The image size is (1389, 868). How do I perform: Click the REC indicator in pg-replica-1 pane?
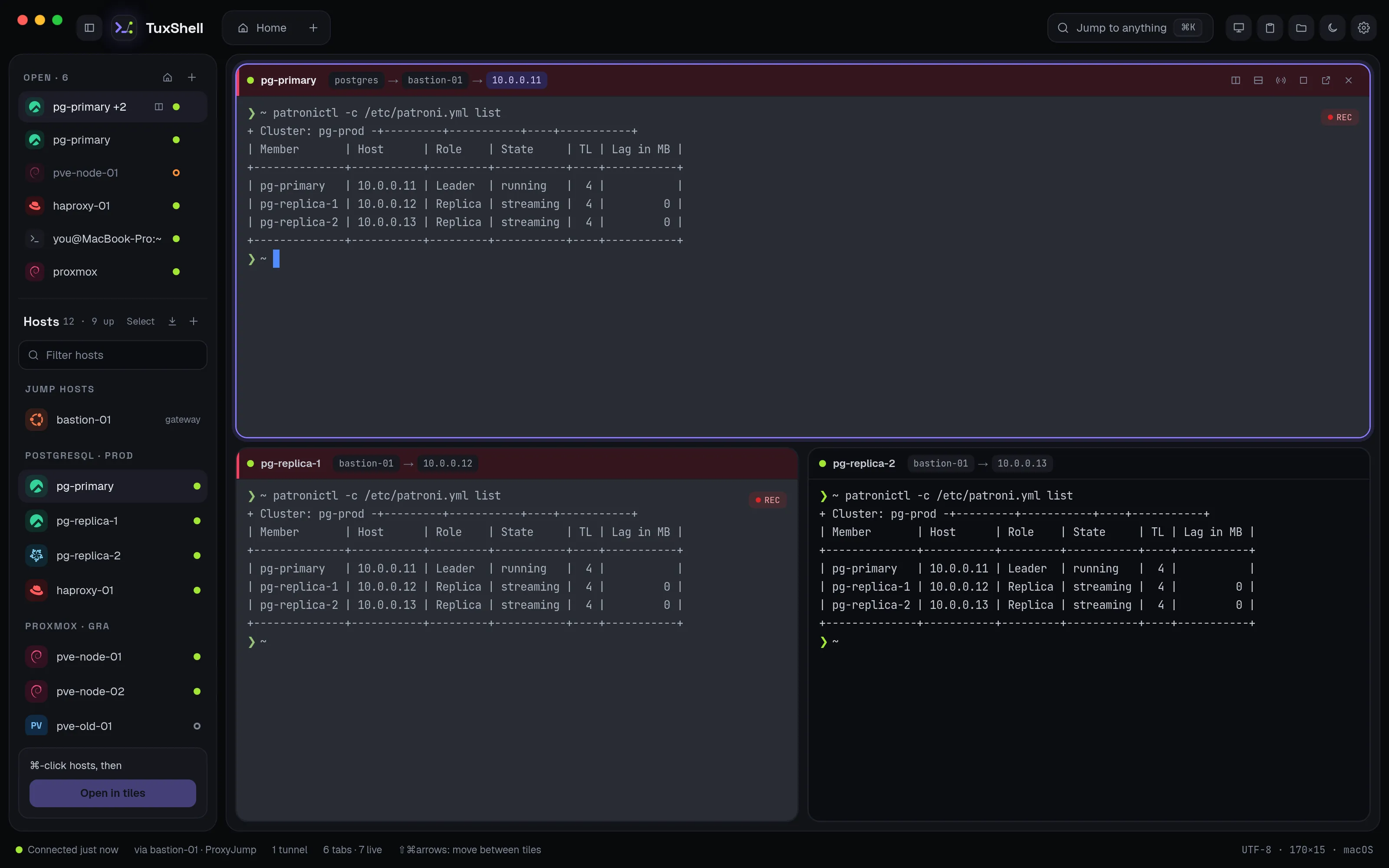[x=767, y=500]
